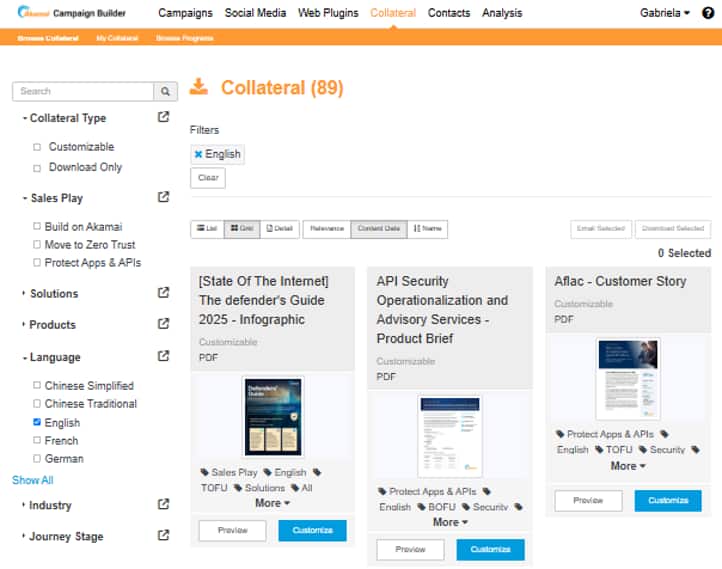Pop out the Solutions filter panel
Viewport: 722px width, 569px height.
pos(164,293)
